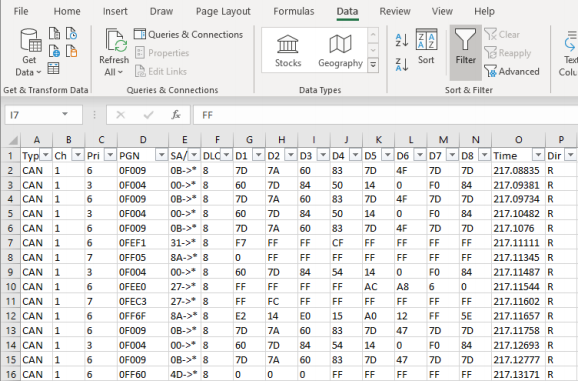Click D5 cell AC in row 10
Screen dimensions: 578x382
[379, 286]
